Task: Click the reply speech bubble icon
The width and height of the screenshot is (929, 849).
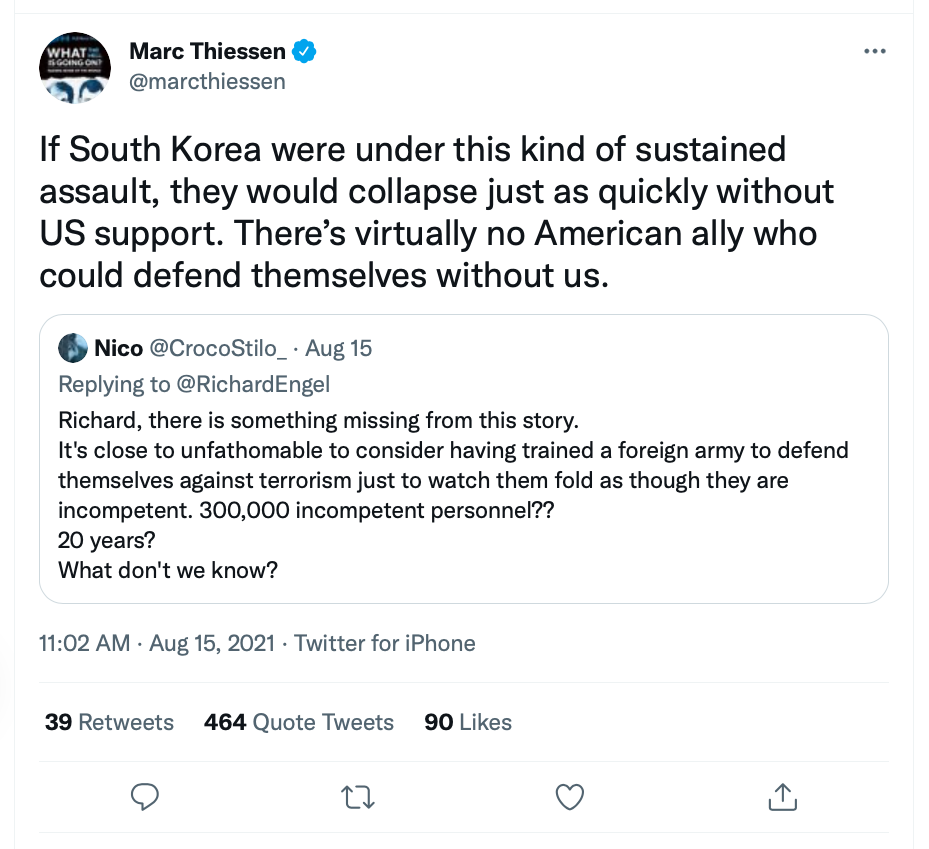Action: pyautogui.click(x=146, y=796)
